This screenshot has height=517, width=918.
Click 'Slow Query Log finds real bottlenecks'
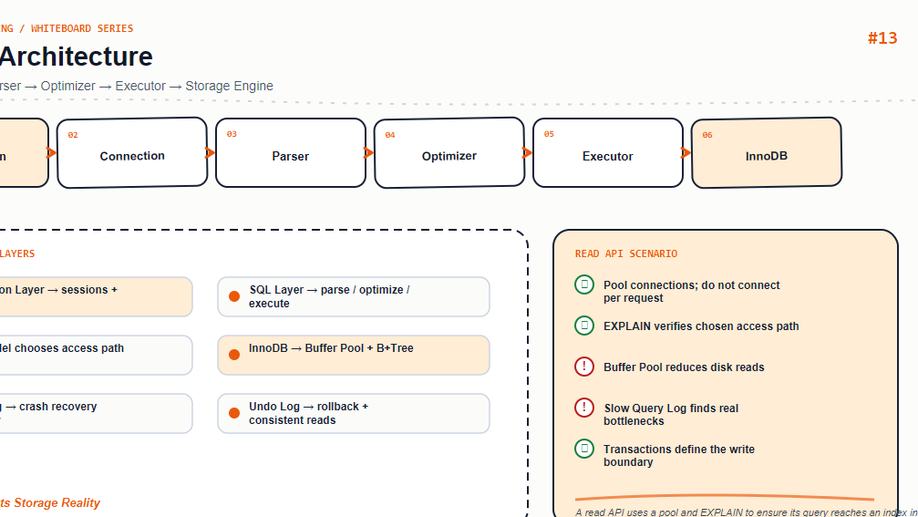click(671, 415)
